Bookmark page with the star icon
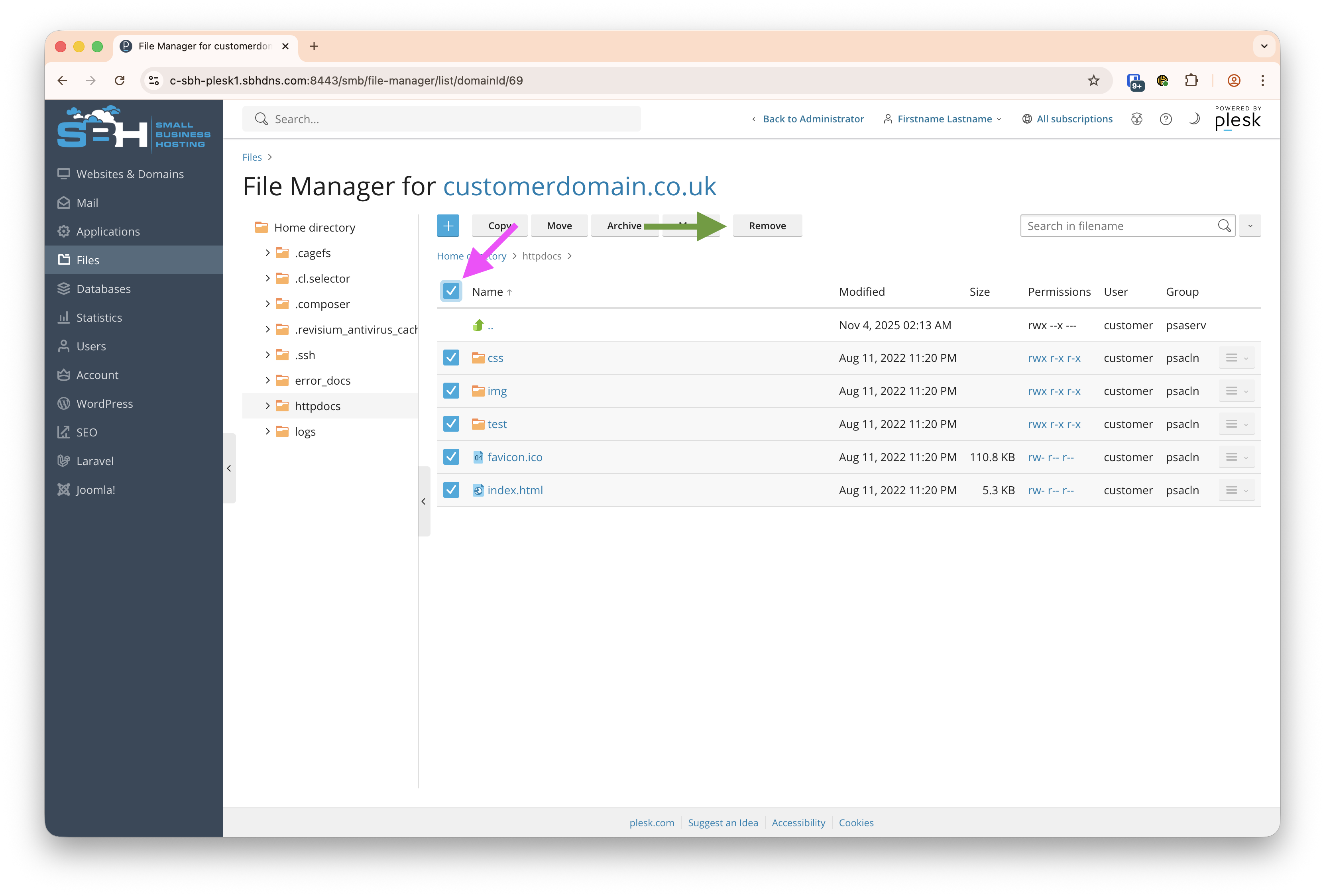The image size is (1325, 896). (x=1093, y=81)
